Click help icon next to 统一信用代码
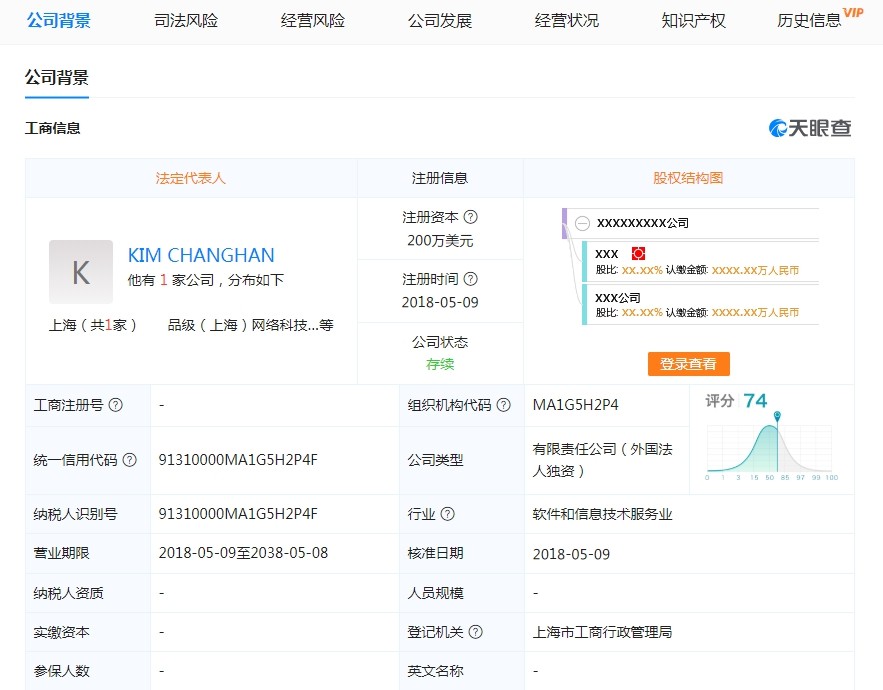 click(x=130, y=460)
